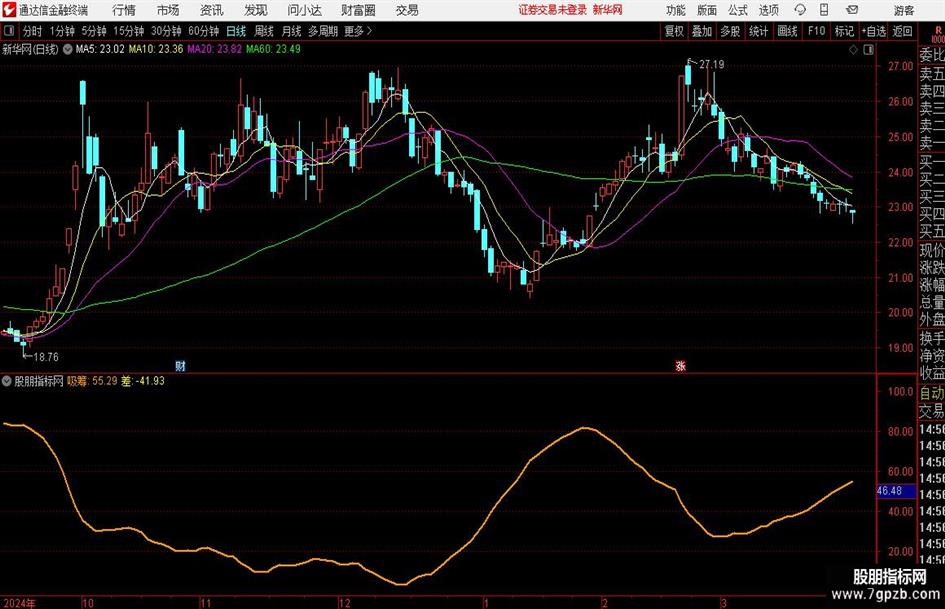Switch to 30分钟 period
The width and height of the screenshot is (945, 609).
point(166,31)
